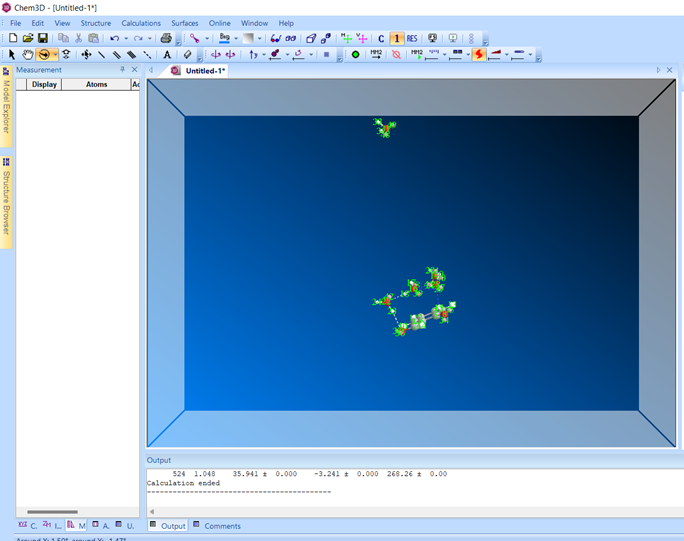This screenshot has height=541, width=684.
Task: Stop calculation with the crossed-out icon
Action: [396, 55]
